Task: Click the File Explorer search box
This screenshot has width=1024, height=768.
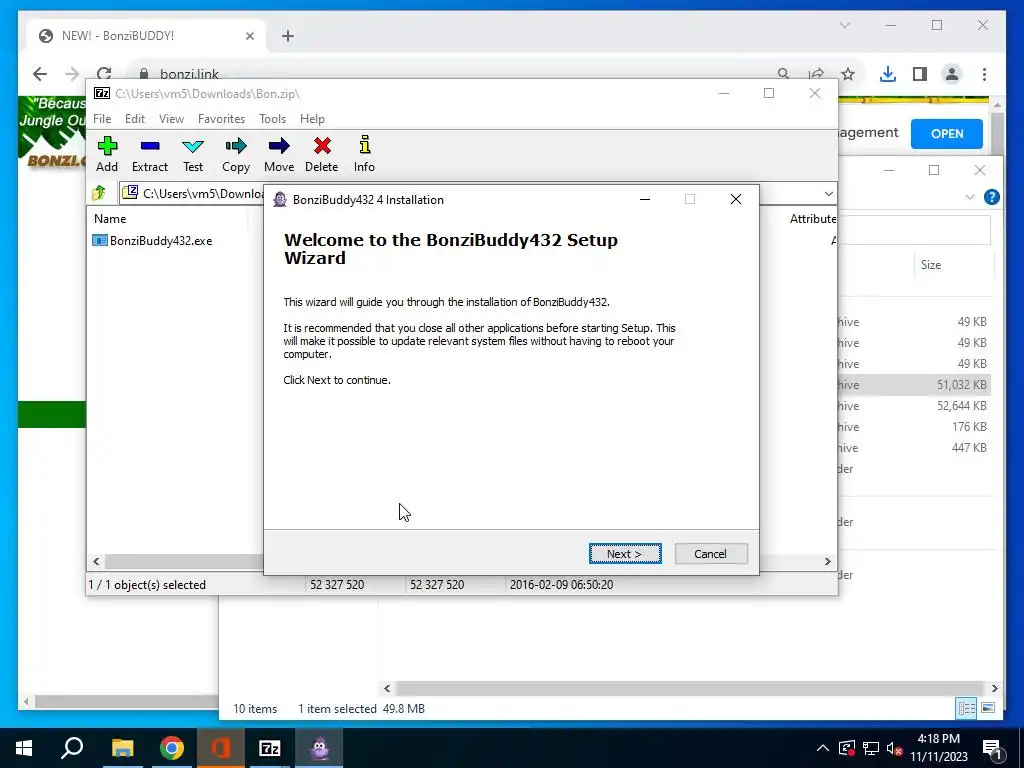Action: [914, 230]
